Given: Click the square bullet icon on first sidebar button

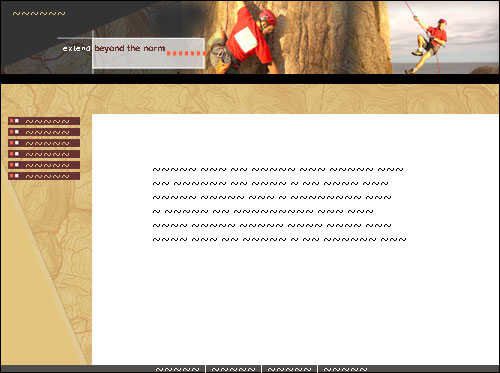Looking at the screenshot, I should tap(14, 121).
